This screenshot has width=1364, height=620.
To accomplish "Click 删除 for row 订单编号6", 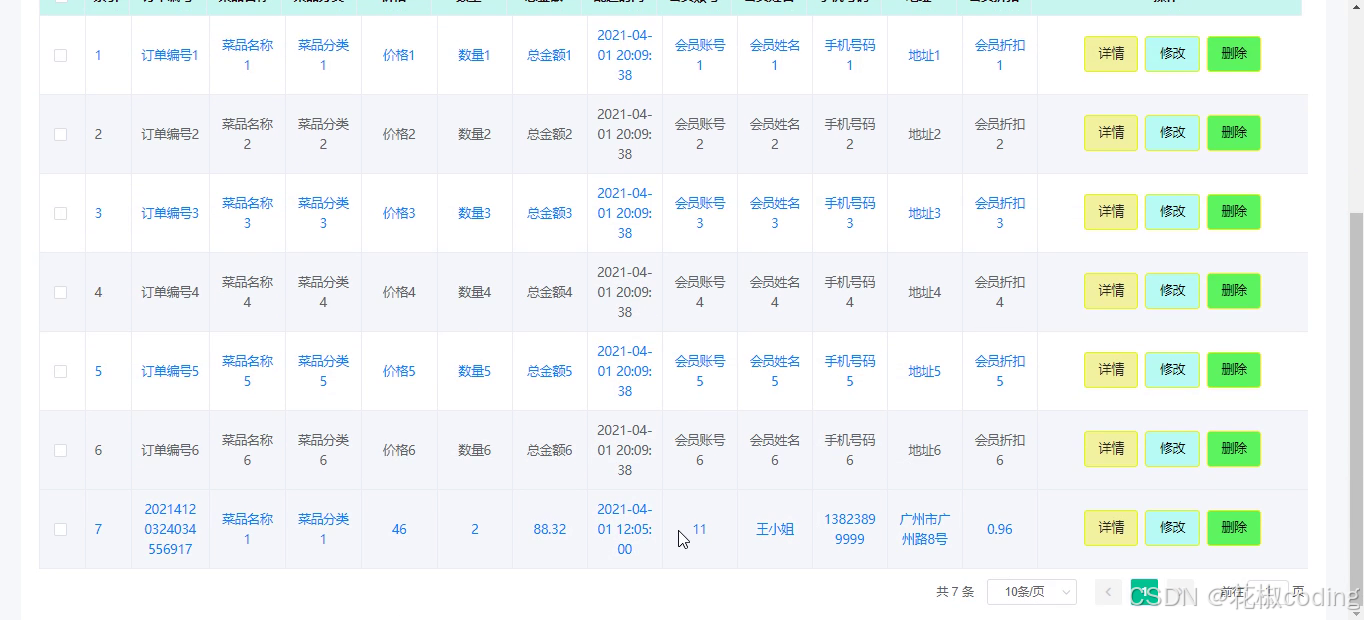I will coord(1234,449).
